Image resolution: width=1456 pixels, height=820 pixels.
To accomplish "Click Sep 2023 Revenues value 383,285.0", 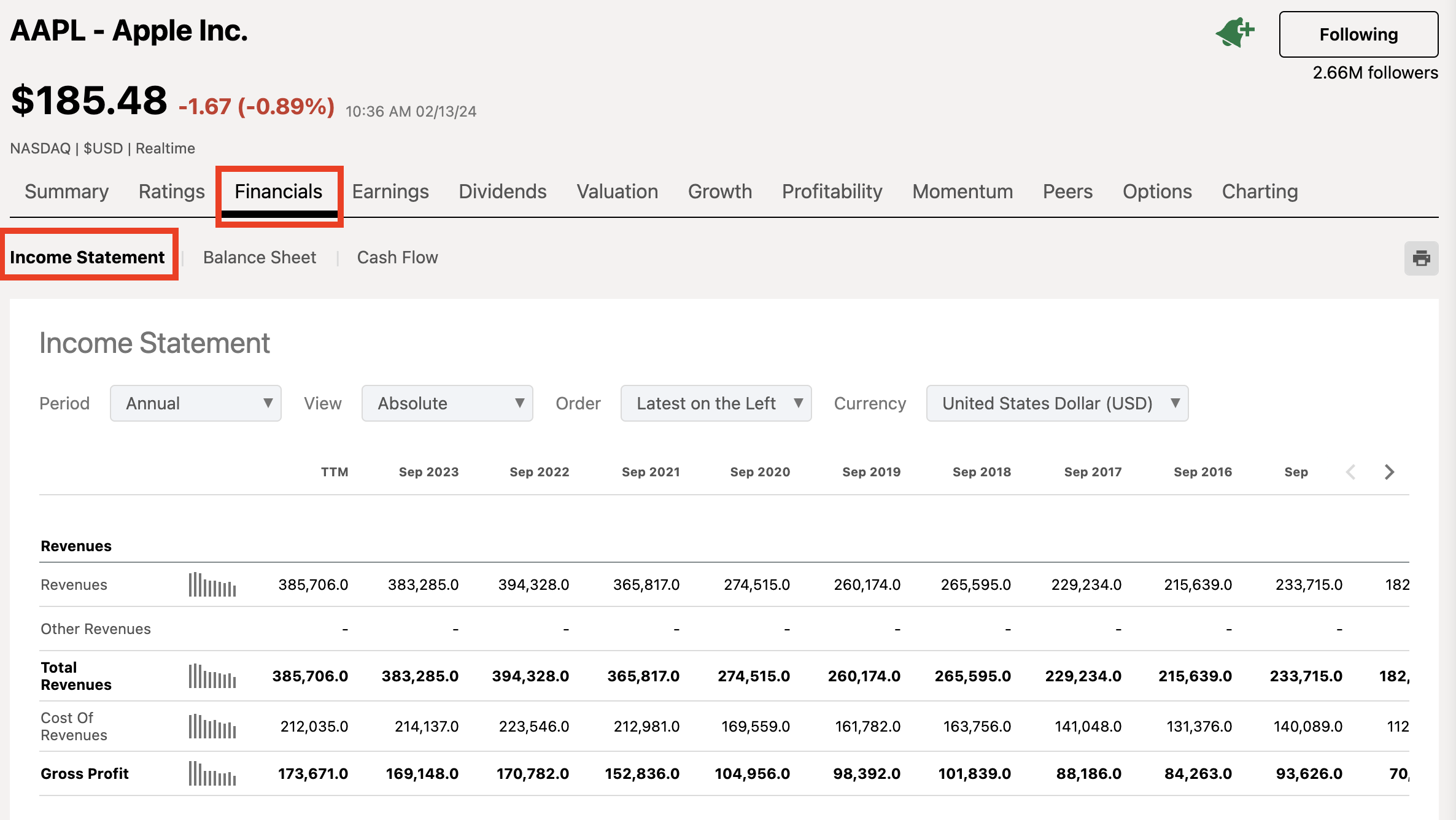I will coord(423,585).
